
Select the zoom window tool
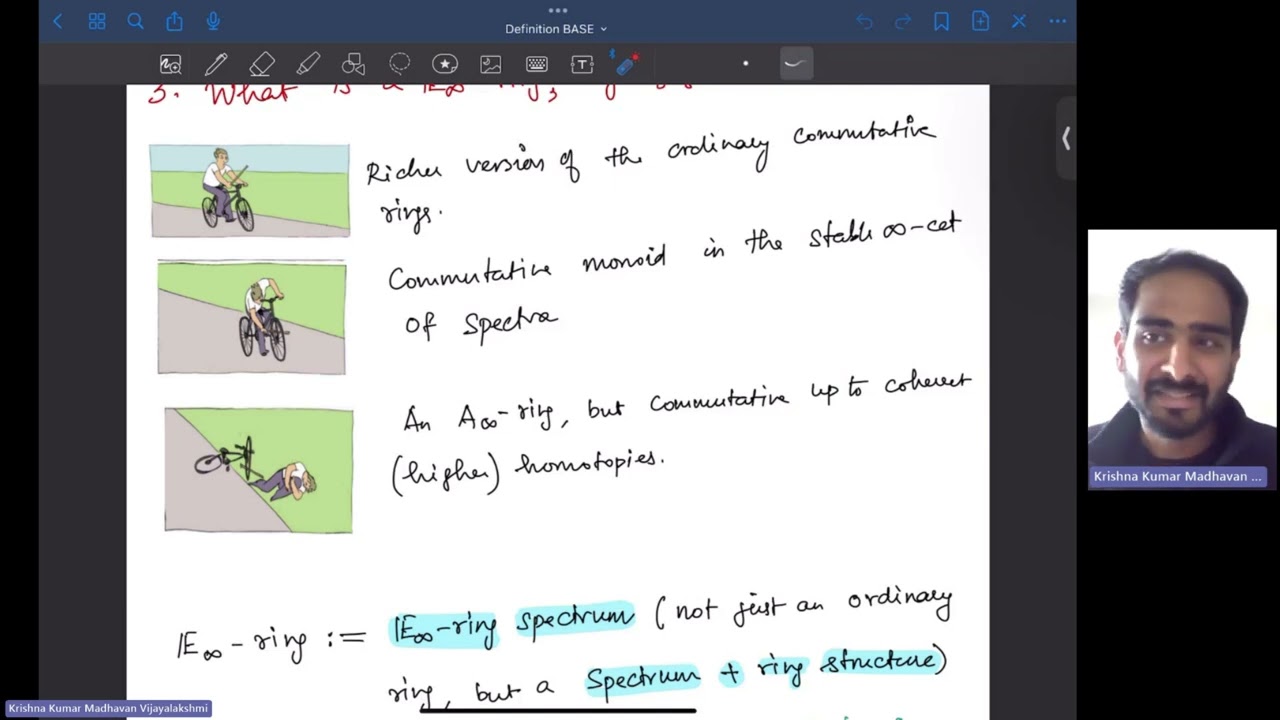[x=171, y=65]
